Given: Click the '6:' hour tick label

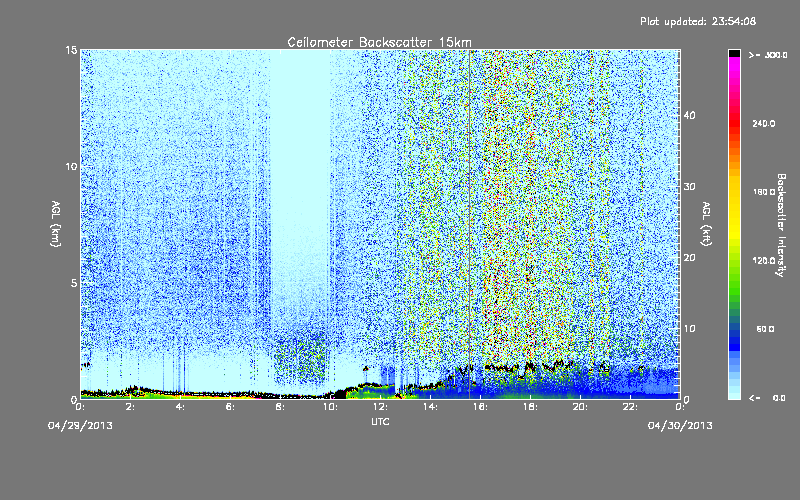Looking at the screenshot, I should click(231, 407).
